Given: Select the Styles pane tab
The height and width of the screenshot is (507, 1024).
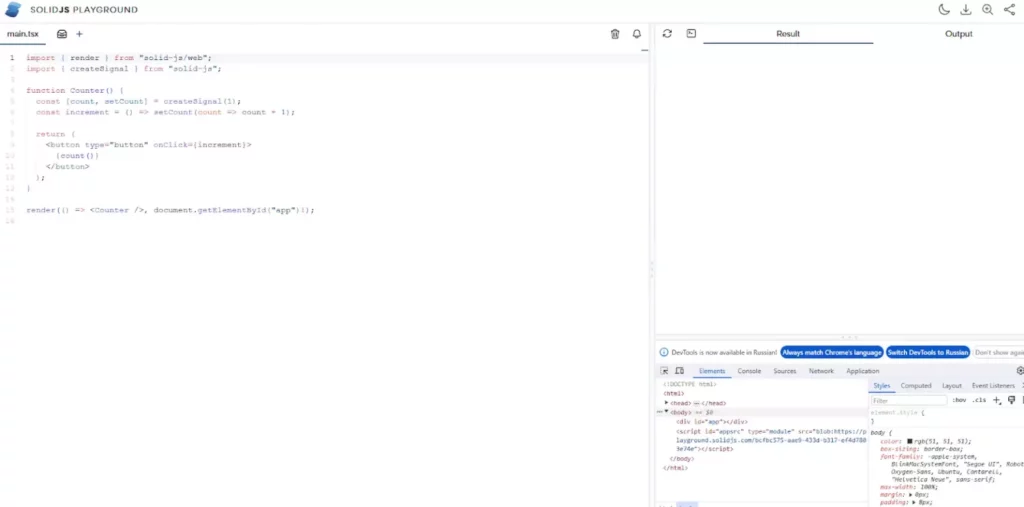Looking at the screenshot, I should [x=882, y=386].
